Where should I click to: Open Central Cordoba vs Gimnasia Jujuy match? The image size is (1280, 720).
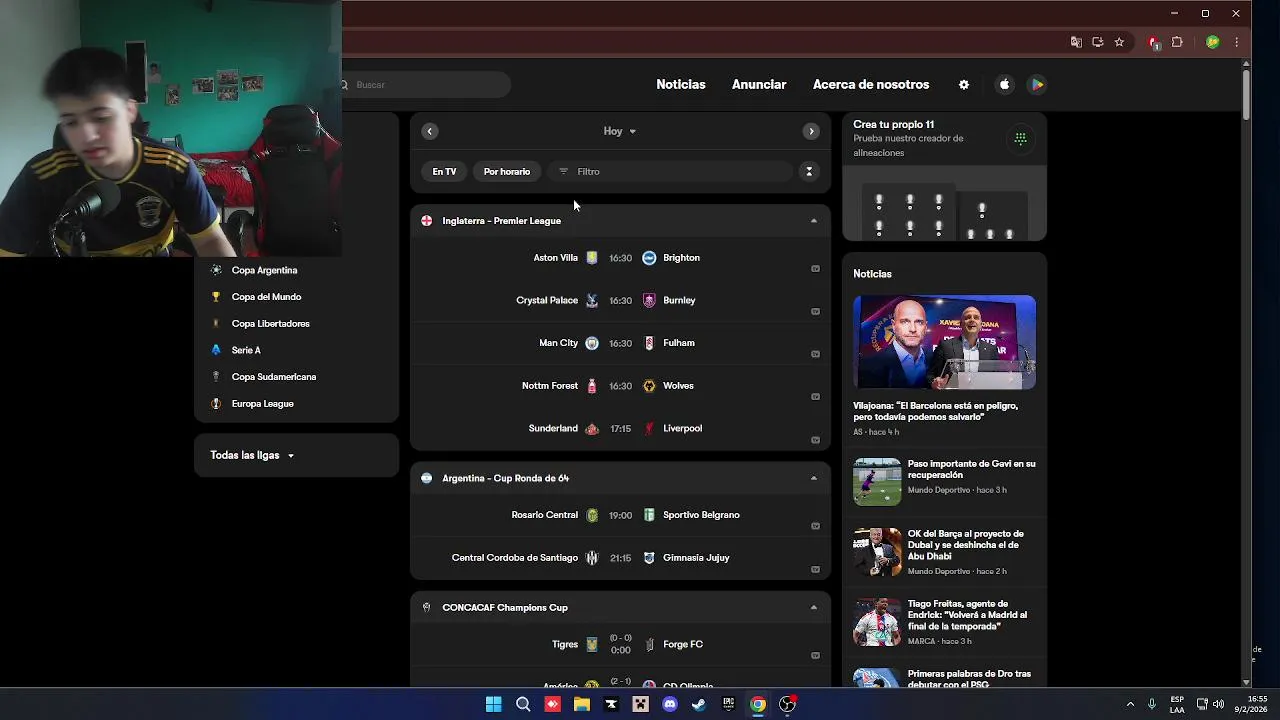click(620, 558)
